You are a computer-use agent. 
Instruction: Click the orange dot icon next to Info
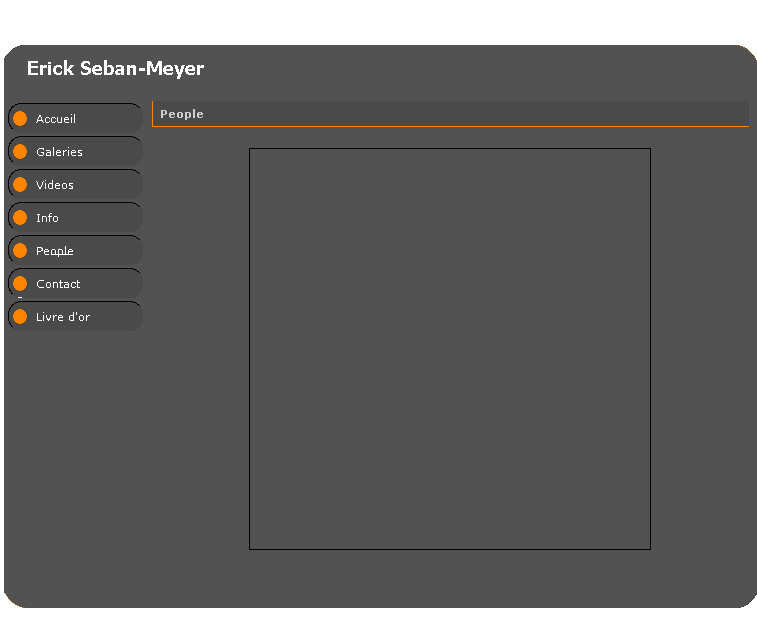[20, 218]
